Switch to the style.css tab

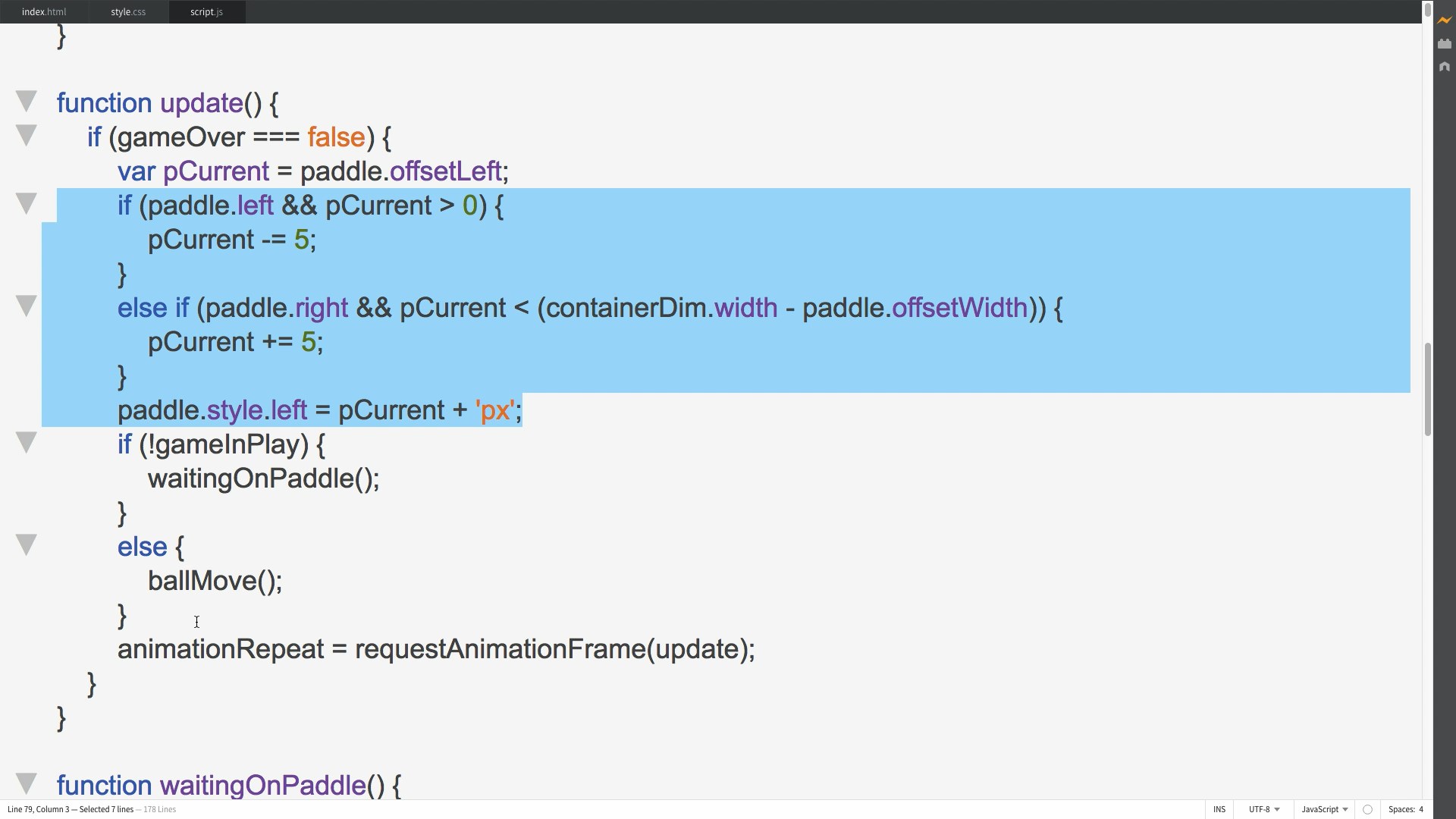tap(128, 12)
